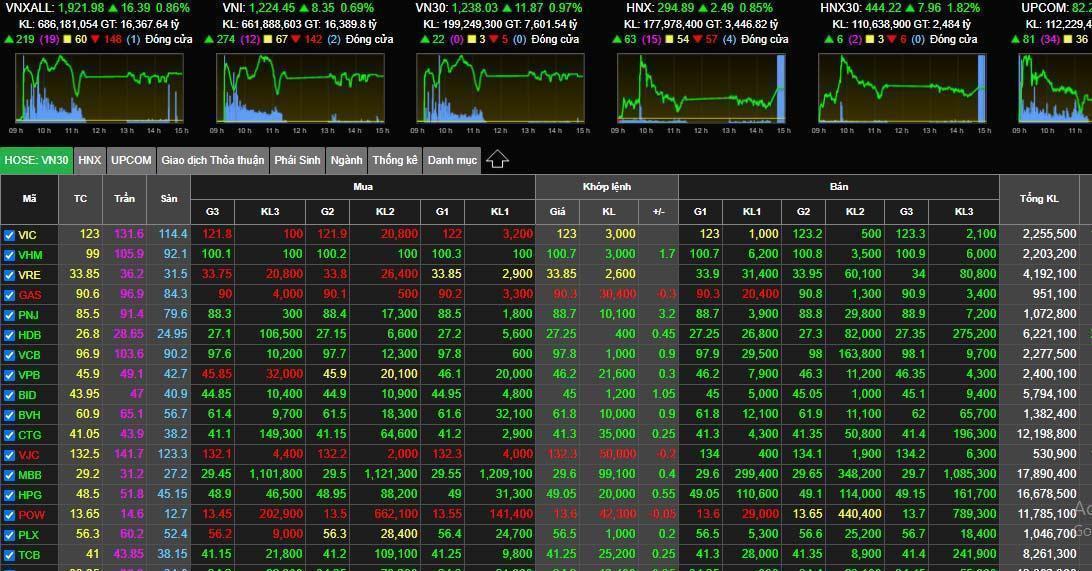This screenshot has height=571, width=1092.
Task: Deselect the MBB row checkbox
Action: 9,474
